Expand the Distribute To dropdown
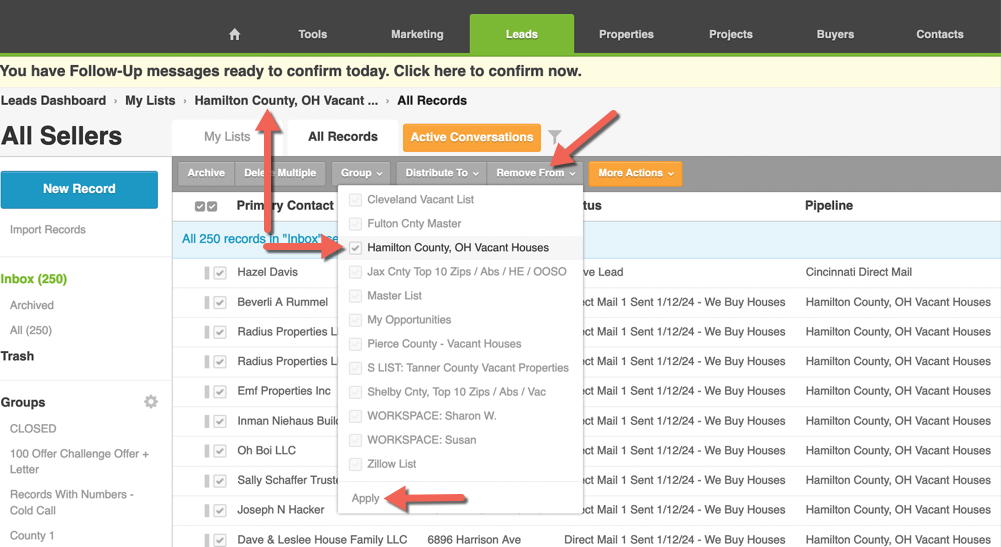The width and height of the screenshot is (1001, 547). tap(441, 173)
